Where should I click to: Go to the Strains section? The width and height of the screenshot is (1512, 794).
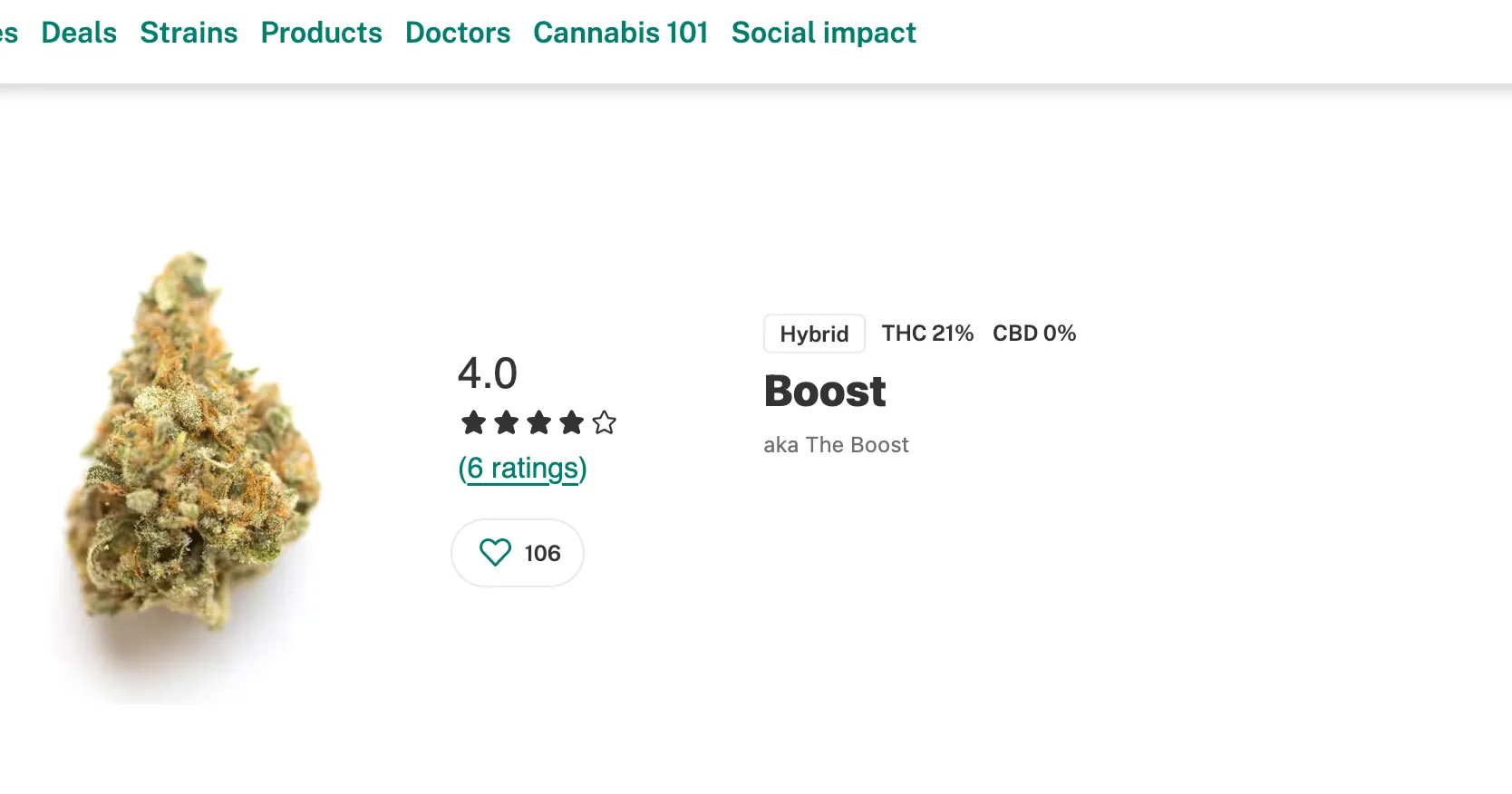[189, 33]
